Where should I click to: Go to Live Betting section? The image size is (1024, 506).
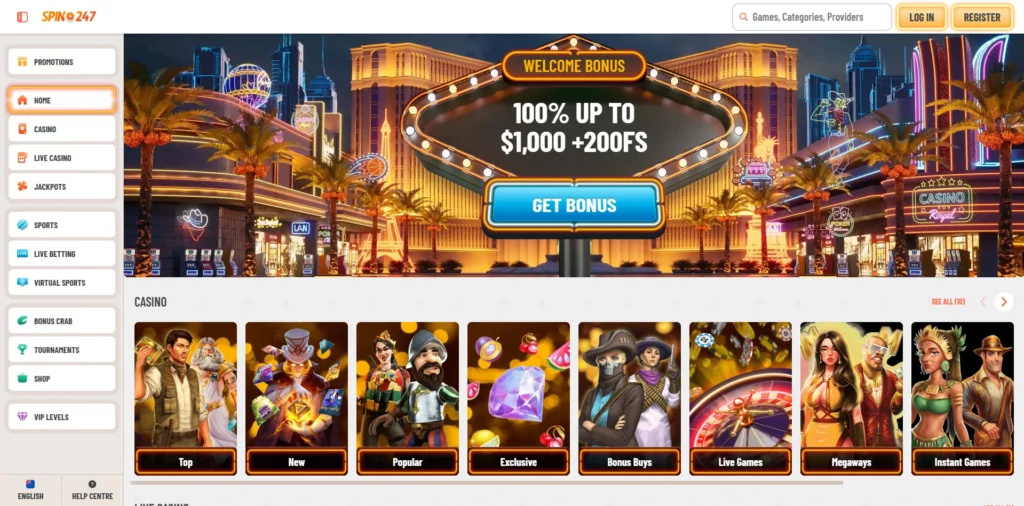62,254
